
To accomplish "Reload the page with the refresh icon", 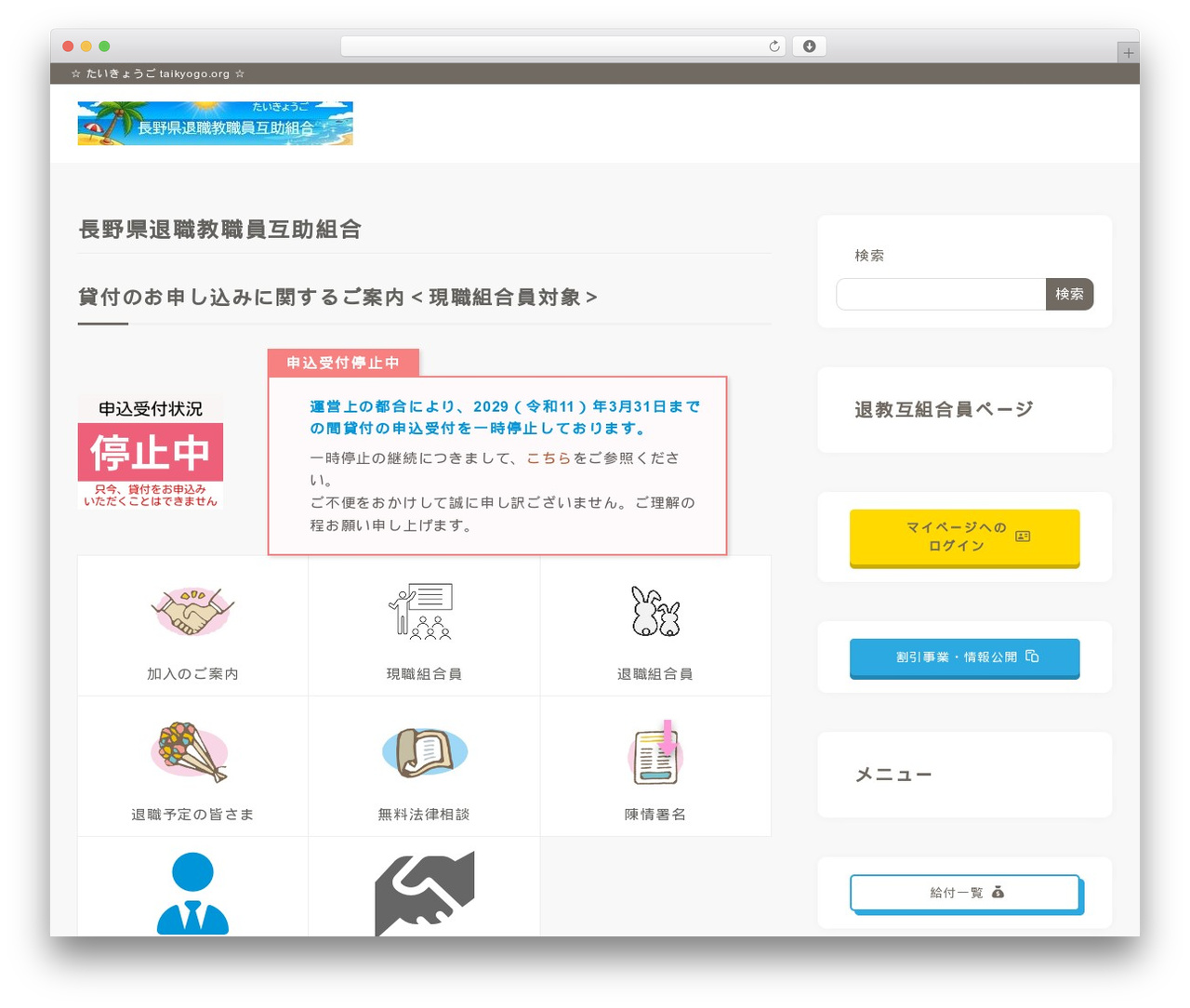I will click(x=773, y=46).
